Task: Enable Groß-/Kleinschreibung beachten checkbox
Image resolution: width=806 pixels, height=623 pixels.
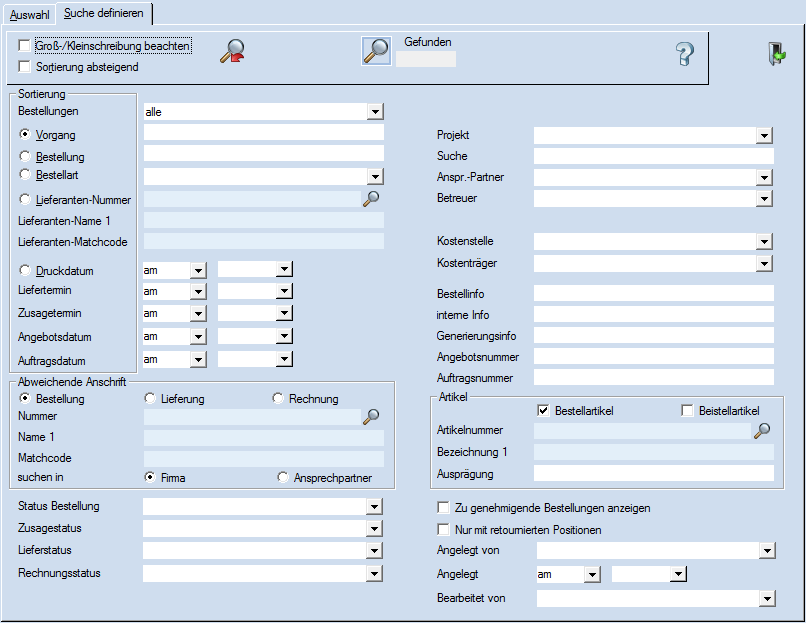Action: click(25, 46)
